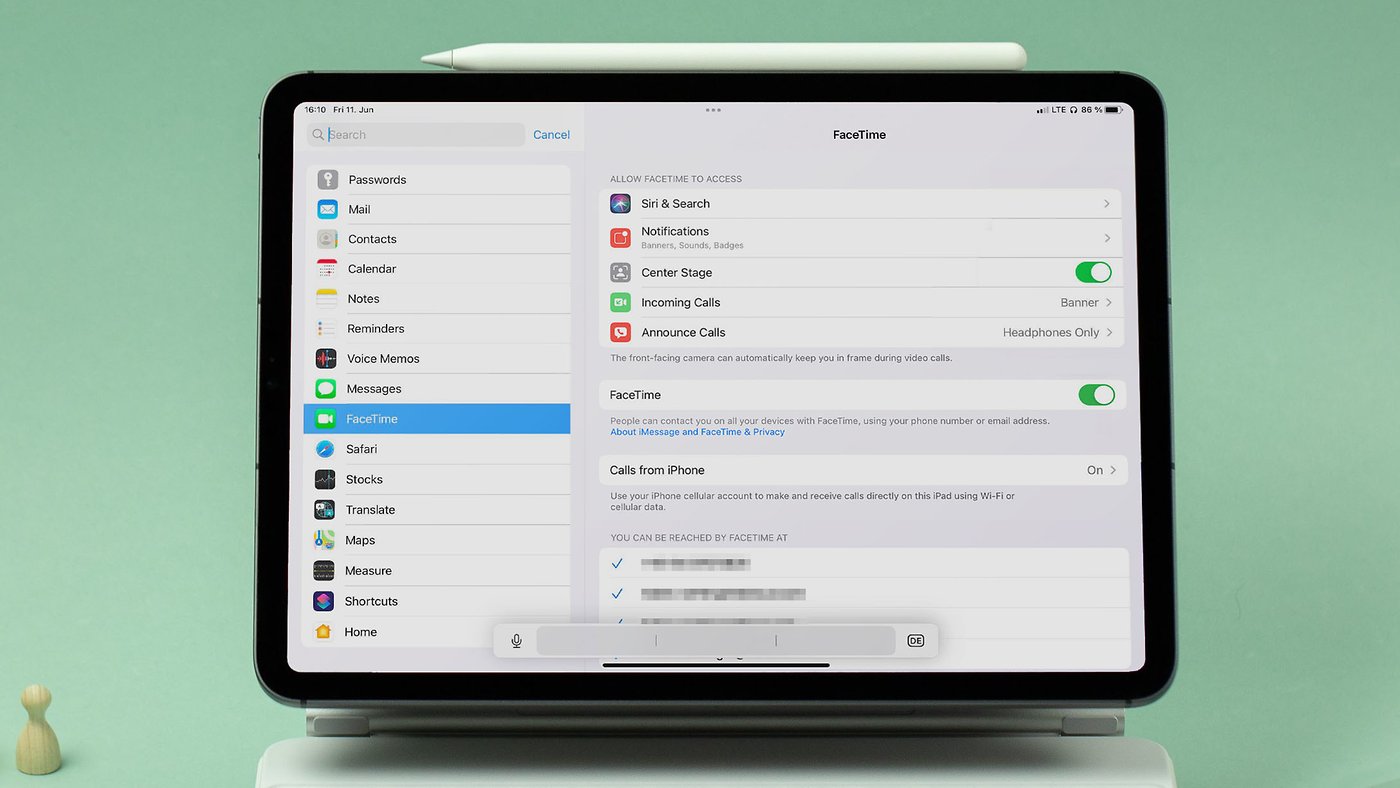The height and width of the screenshot is (788, 1400).
Task: Change Announce Calls Headphones Only setting
Action: [x=1058, y=332]
